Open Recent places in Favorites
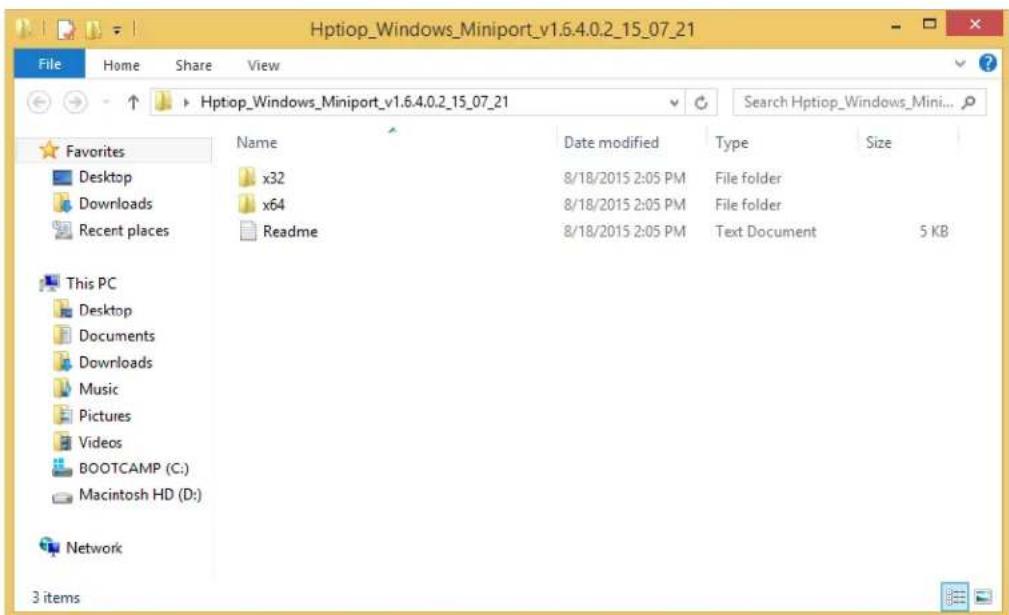The image size is (1009, 615). 124,230
